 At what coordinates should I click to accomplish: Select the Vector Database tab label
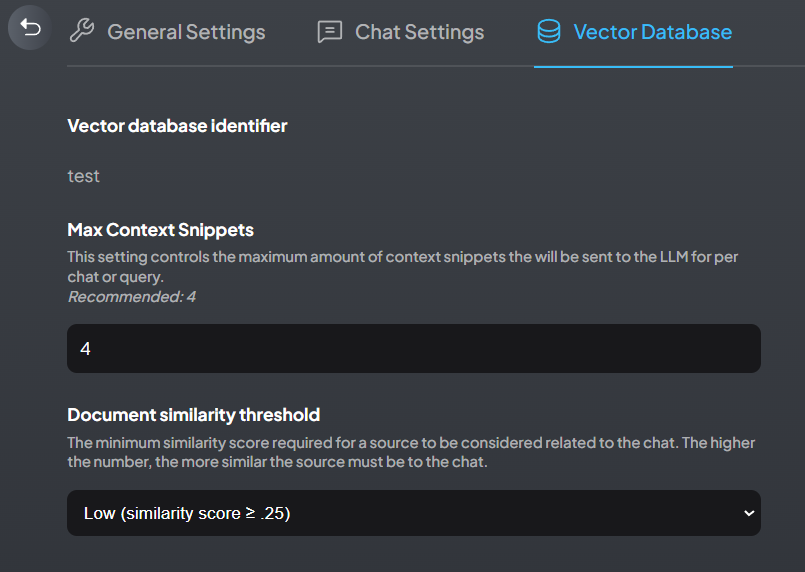pos(652,32)
